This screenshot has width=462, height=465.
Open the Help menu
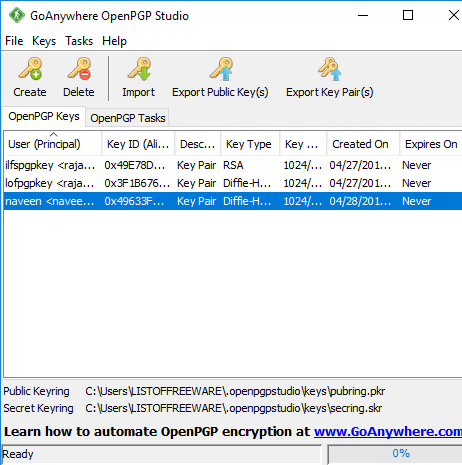click(114, 41)
